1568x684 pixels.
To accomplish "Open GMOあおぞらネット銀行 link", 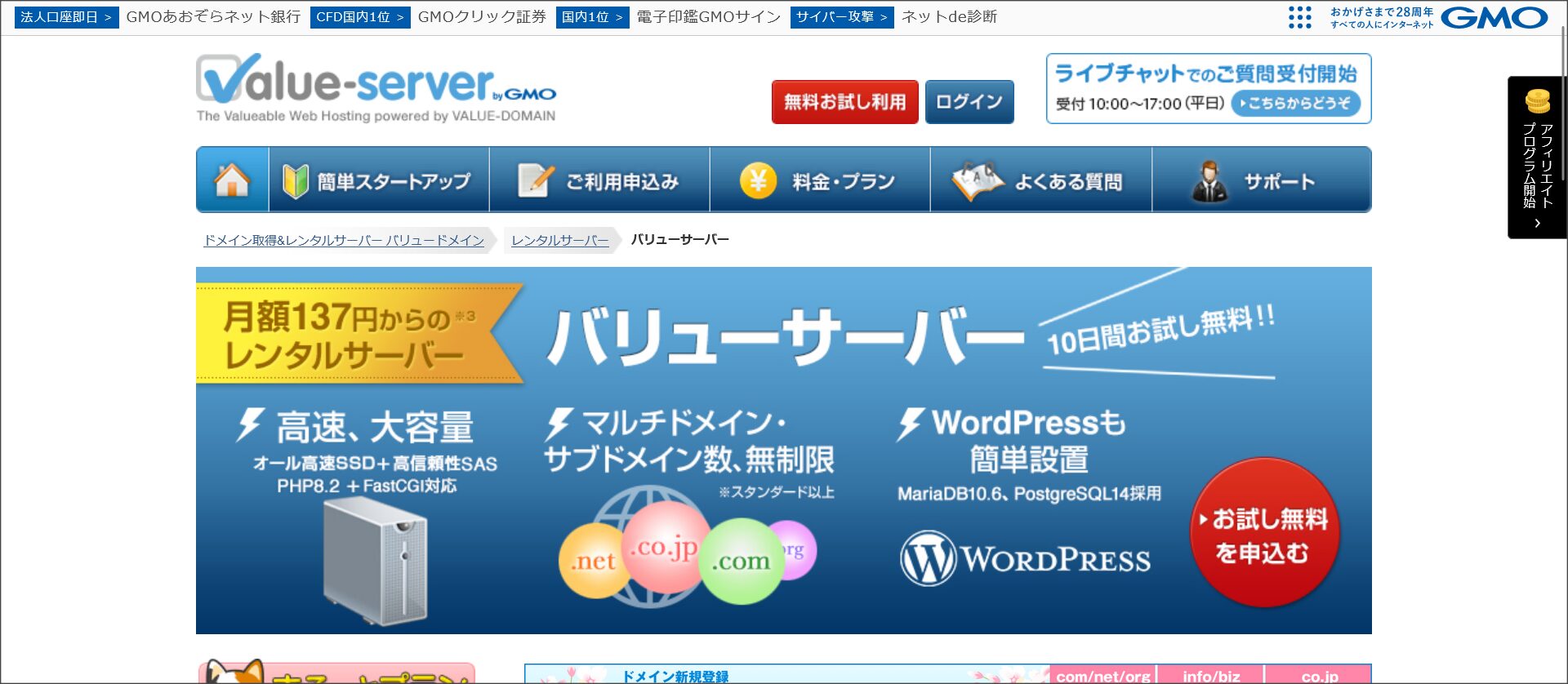I will click(213, 17).
